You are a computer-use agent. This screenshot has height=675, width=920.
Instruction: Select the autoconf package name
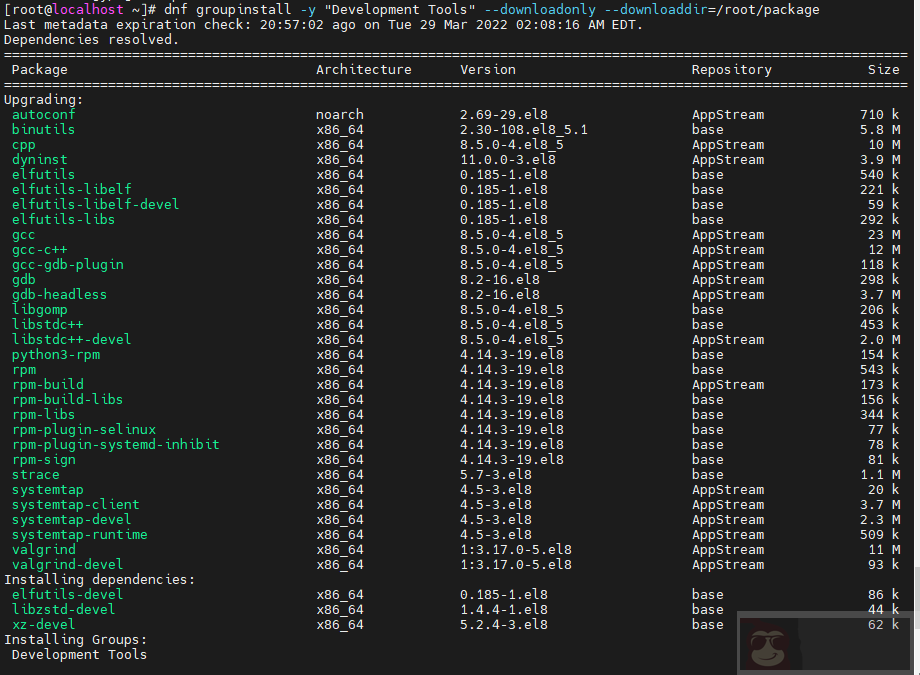[43, 114]
